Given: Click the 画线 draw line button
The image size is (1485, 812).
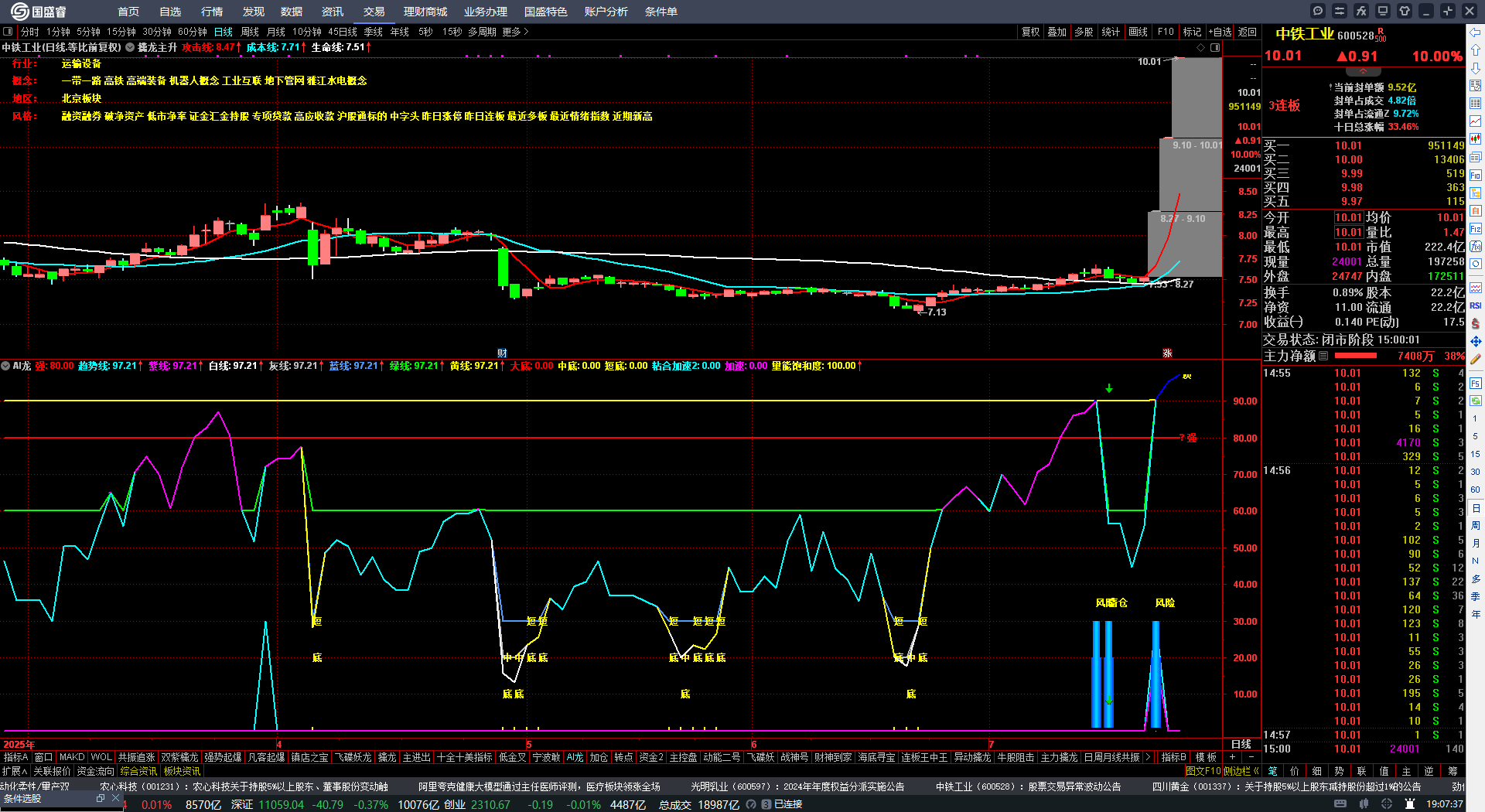Looking at the screenshot, I should click(x=1138, y=32).
